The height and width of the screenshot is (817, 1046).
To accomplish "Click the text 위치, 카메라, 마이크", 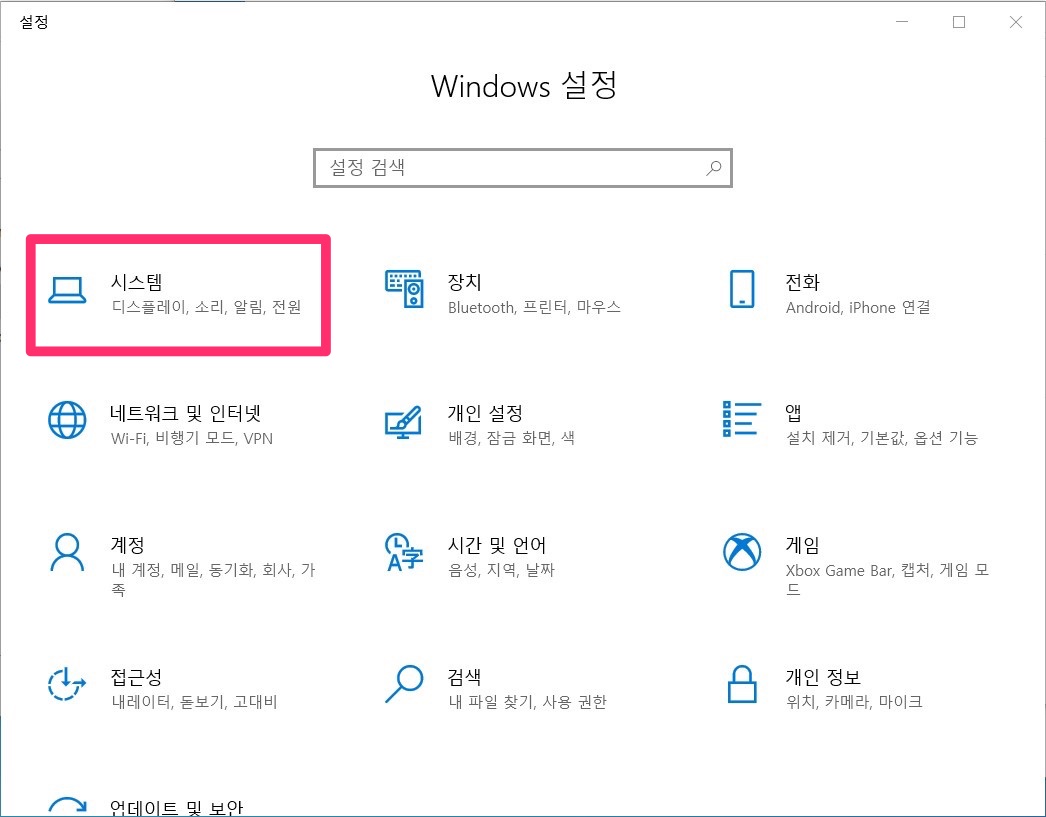I will 855,702.
